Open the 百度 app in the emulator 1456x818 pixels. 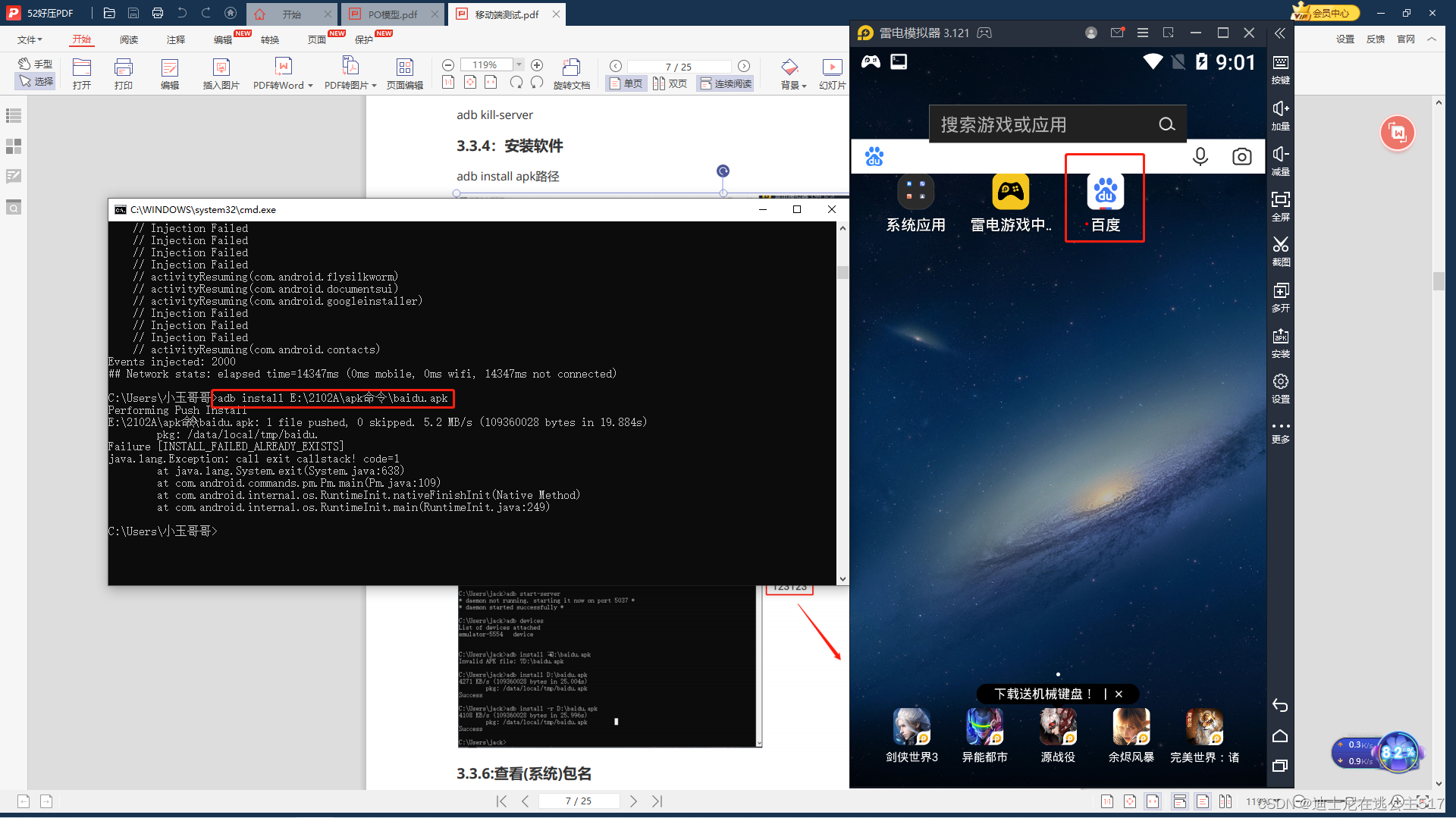point(1105,202)
